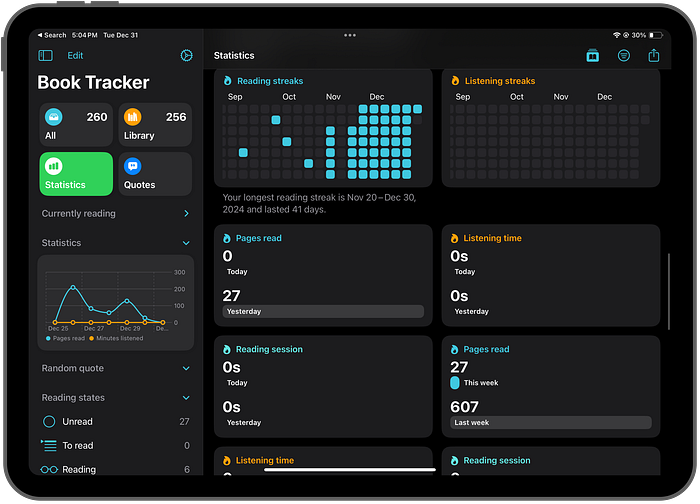Click the Listening time Today flame icon
Viewport: 700px width, 504px height.
pos(454,238)
